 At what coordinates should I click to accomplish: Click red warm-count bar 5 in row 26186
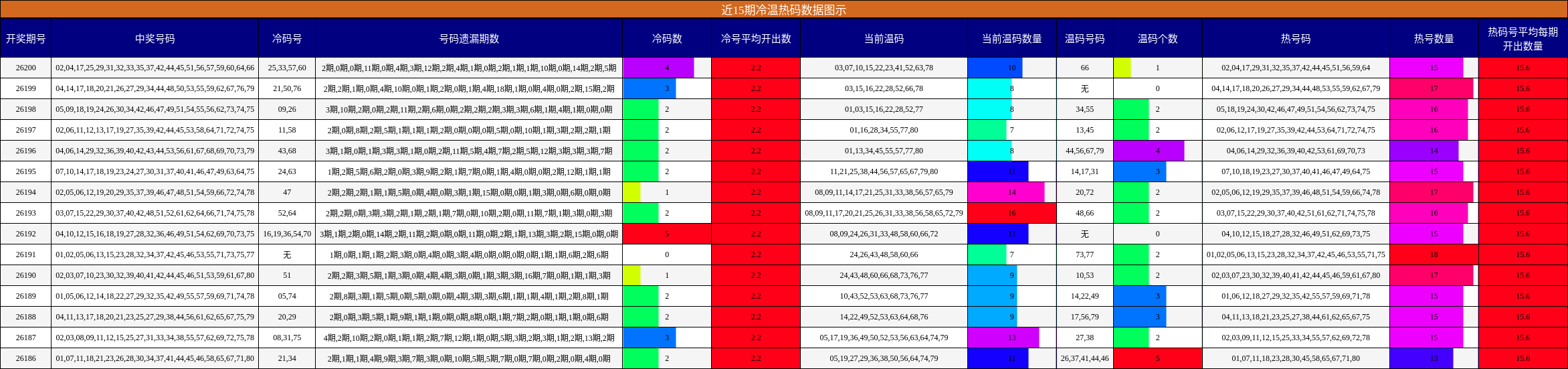(x=1158, y=358)
